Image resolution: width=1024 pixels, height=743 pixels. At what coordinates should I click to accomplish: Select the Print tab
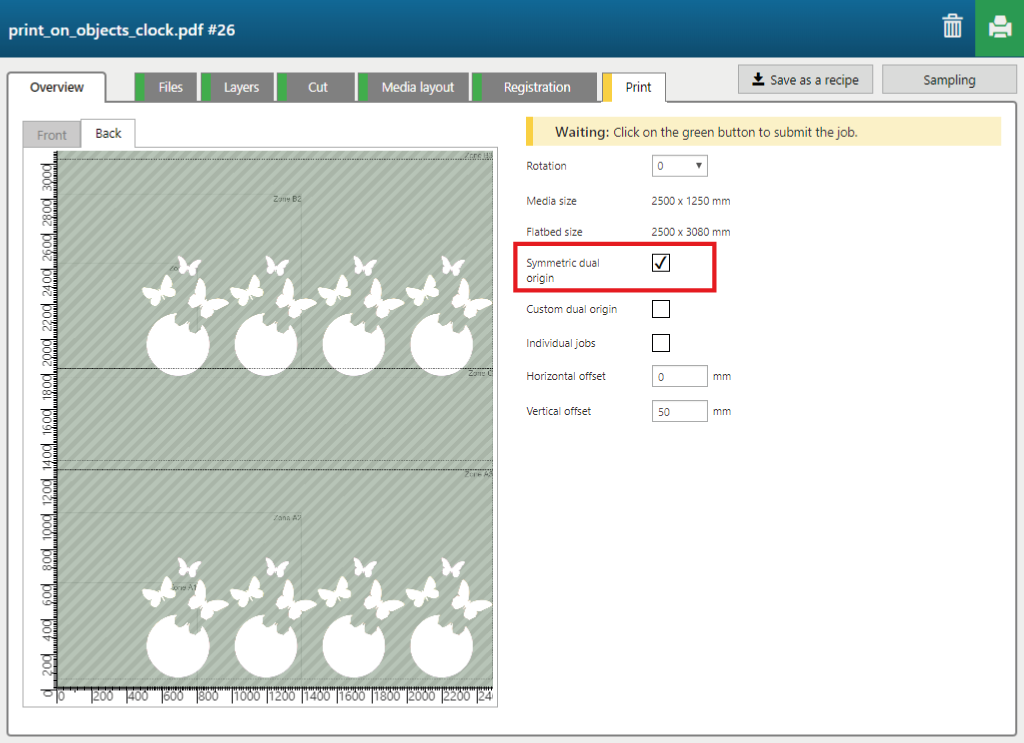(638, 87)
